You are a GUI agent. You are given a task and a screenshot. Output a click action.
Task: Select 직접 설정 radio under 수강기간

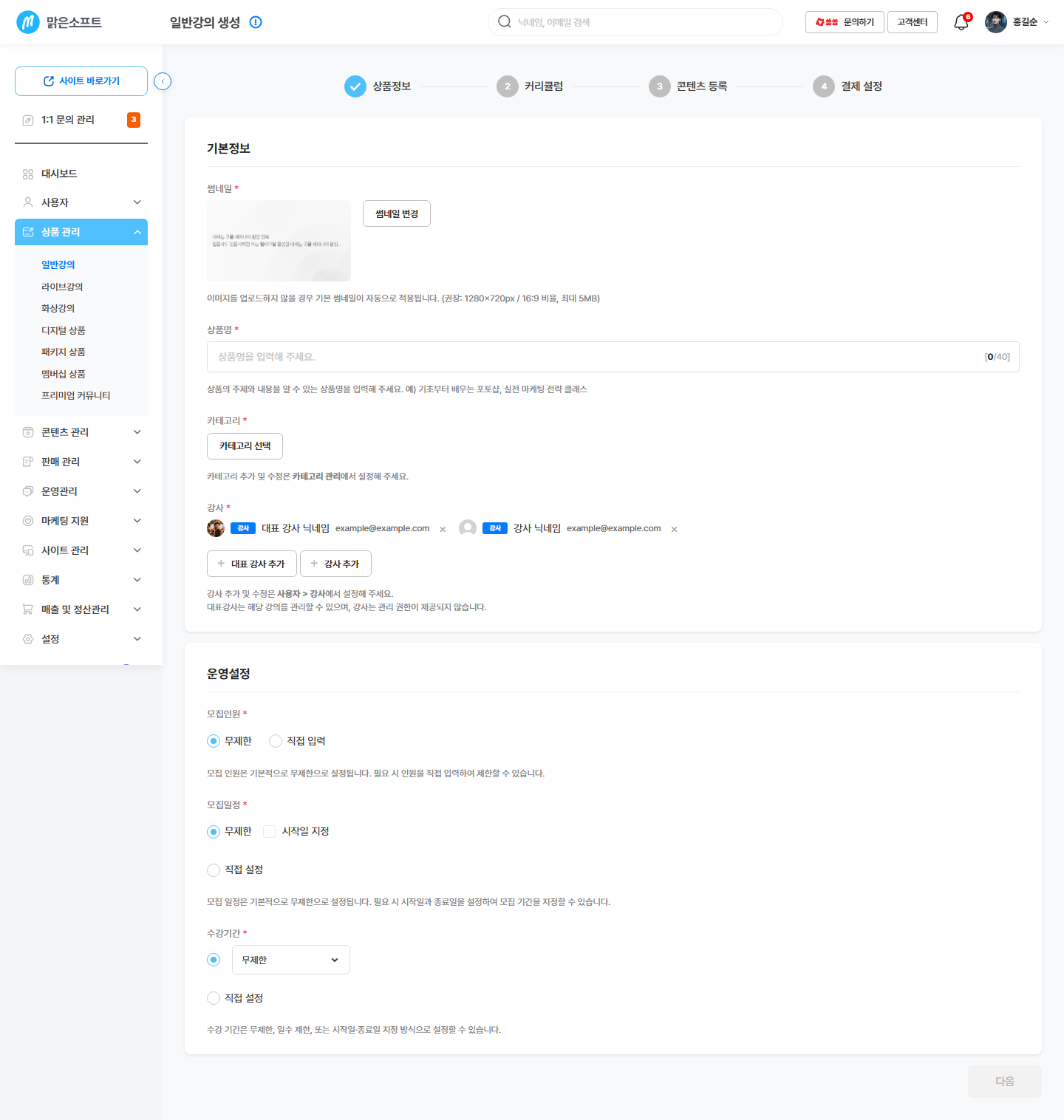tap(214, 998)
